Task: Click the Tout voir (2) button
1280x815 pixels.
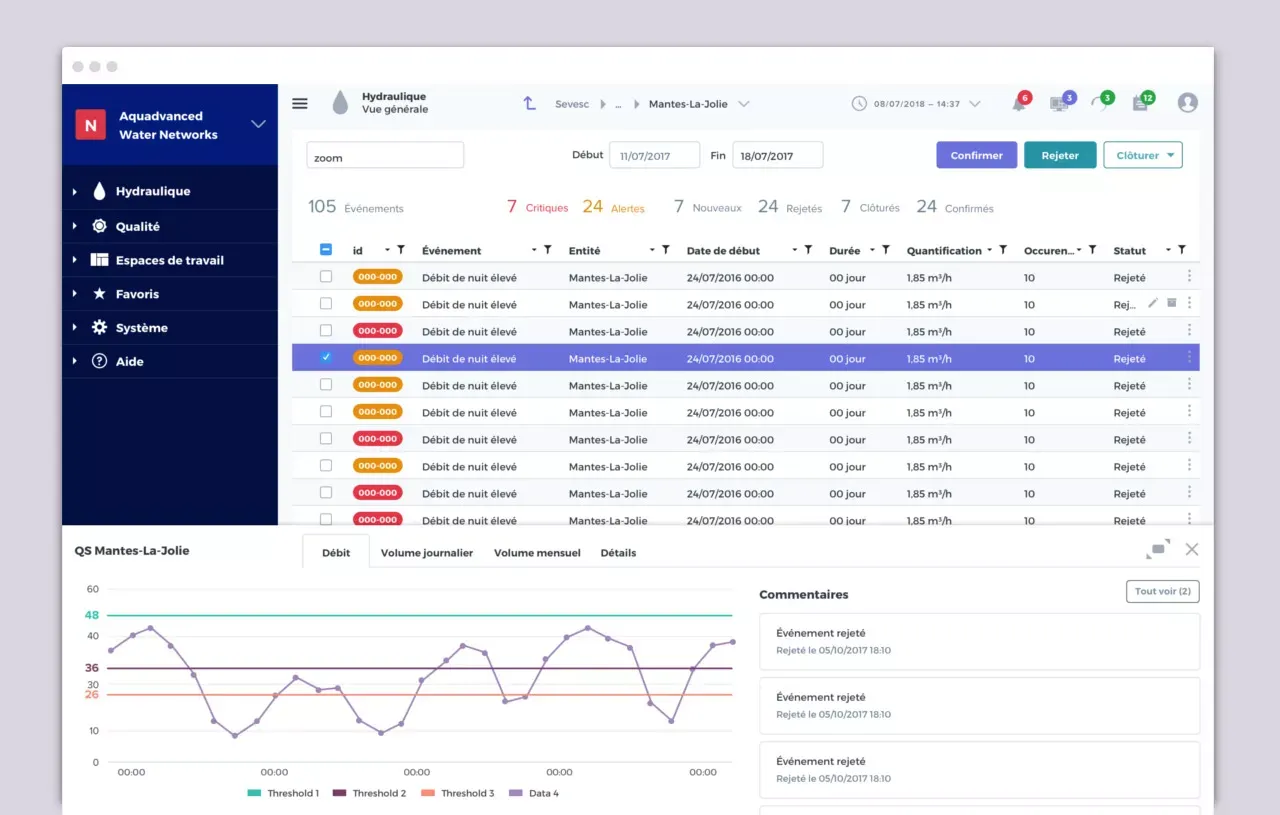Action: [x=1162, y=592]
